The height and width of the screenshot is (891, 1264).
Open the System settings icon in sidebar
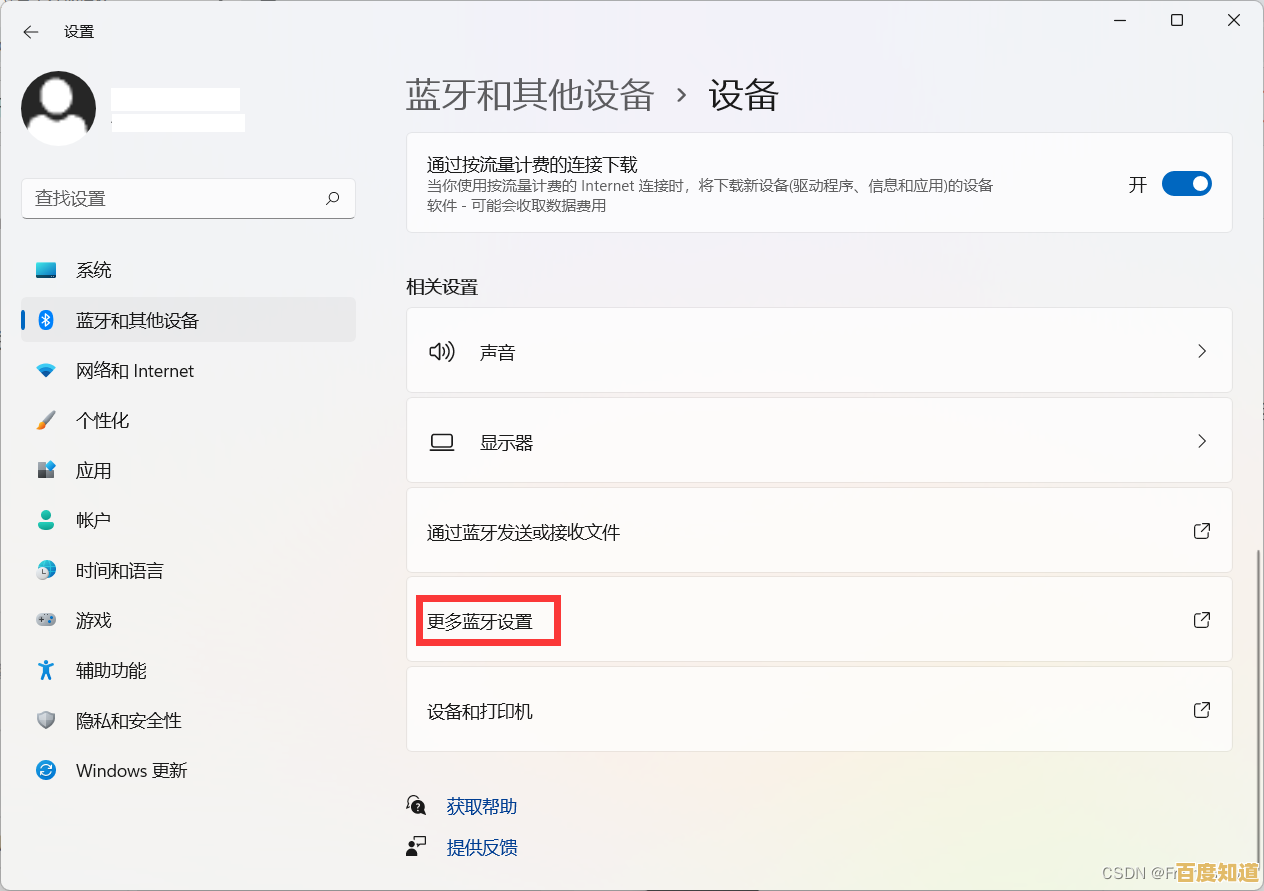click(x=46, y=269)
